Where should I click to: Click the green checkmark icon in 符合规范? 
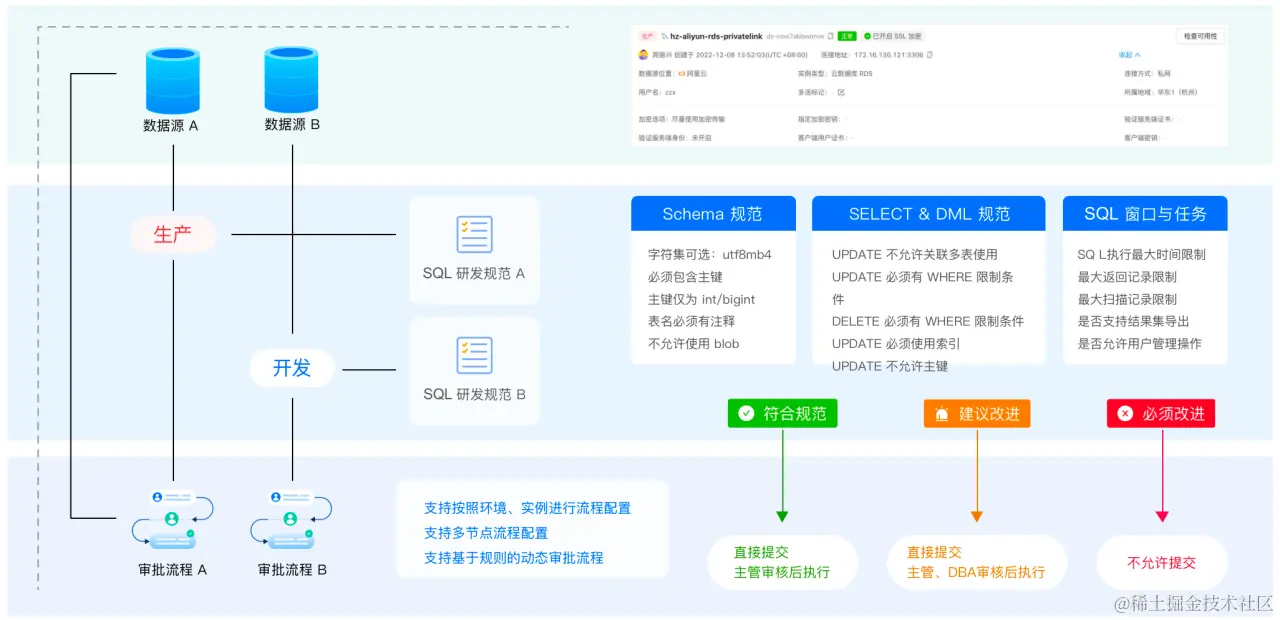point(746,413)
